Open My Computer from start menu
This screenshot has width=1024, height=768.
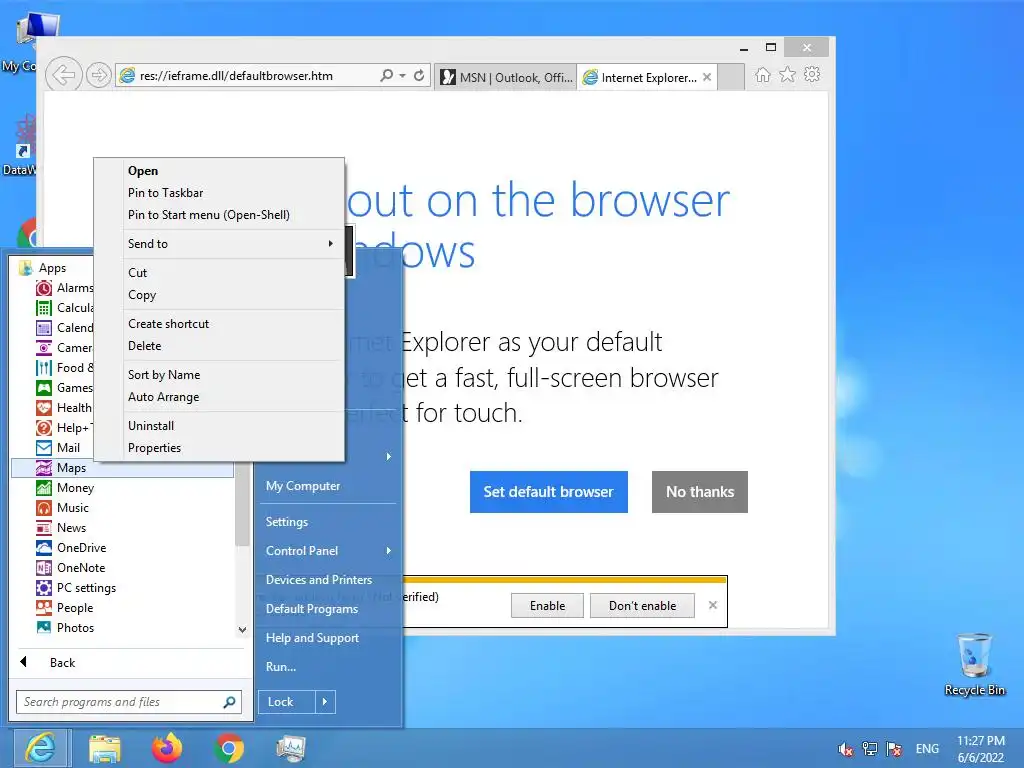303,486
